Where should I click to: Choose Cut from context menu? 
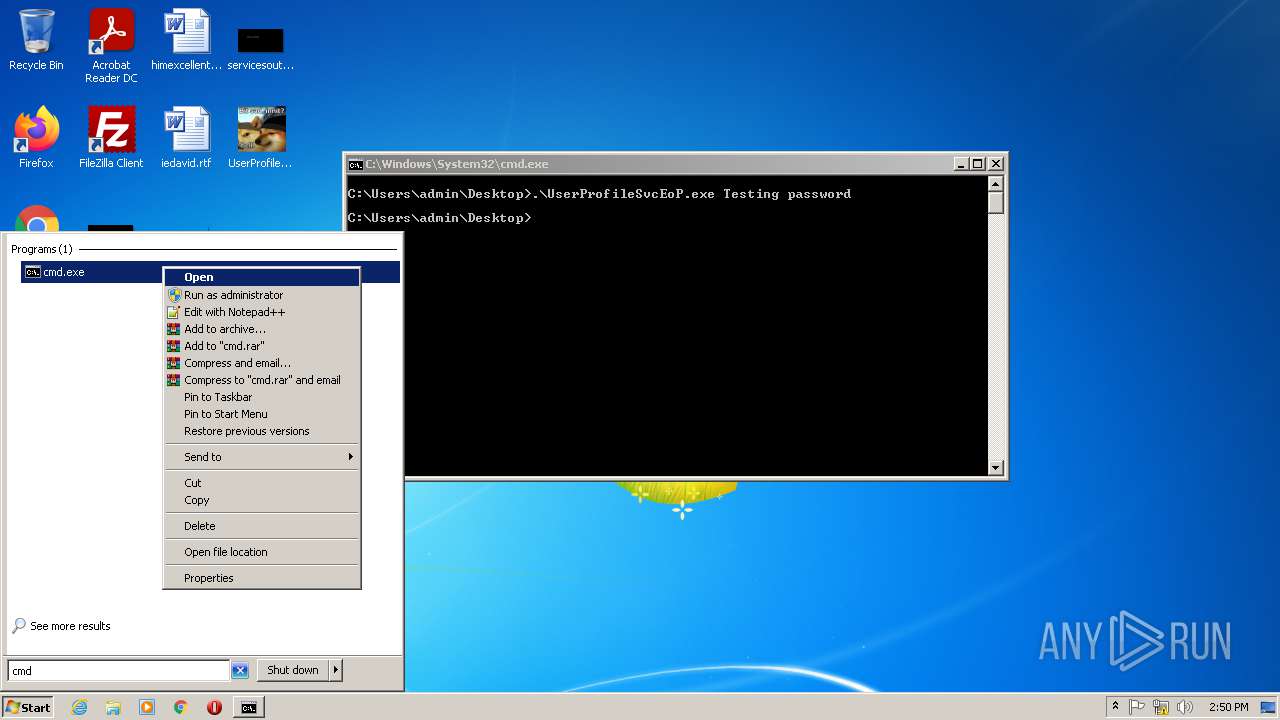[x=262, y=483]
